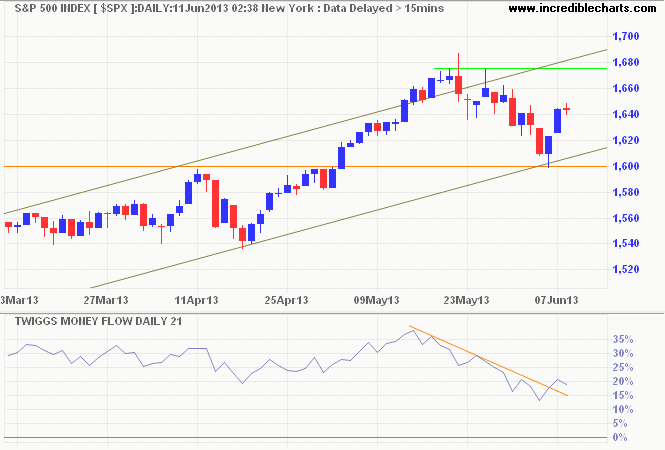Select the 1,680 price axis label
The image size is (665, 450).
[626, 62]
